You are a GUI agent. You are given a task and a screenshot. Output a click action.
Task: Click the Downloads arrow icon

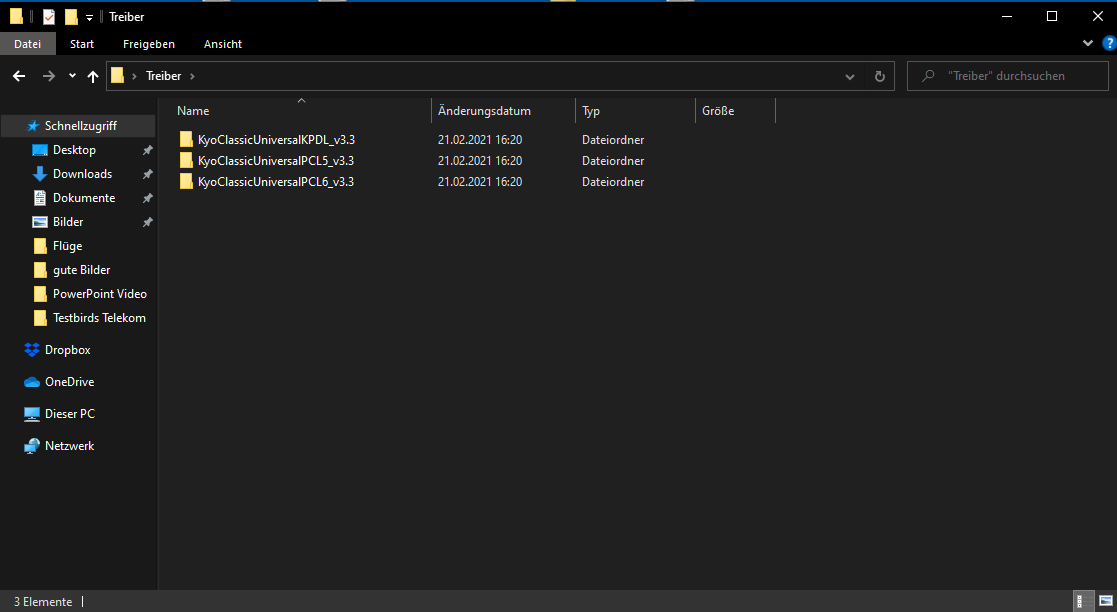point(40,174)
